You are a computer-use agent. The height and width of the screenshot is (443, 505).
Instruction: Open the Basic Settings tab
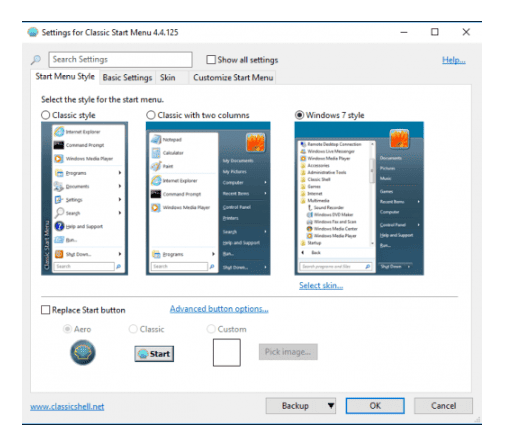pyautogui.click(x=127, y=78)
